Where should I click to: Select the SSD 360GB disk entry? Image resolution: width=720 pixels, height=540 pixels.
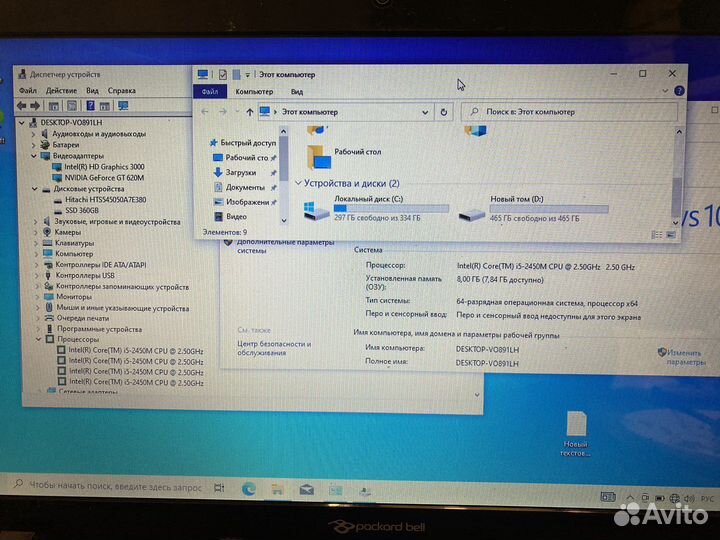(82, 210)
